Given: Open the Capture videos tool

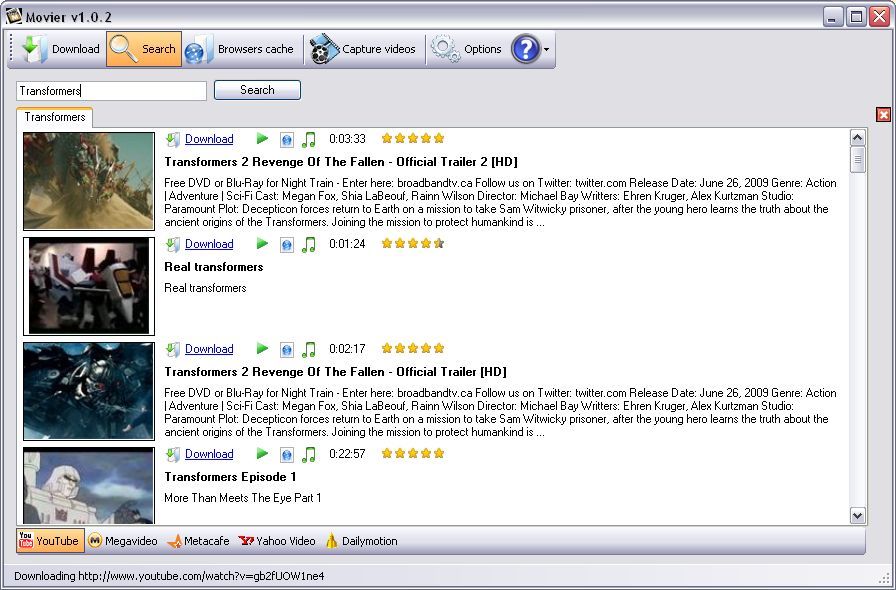Looking at the screenshot, I should click(x=363, y=49).
